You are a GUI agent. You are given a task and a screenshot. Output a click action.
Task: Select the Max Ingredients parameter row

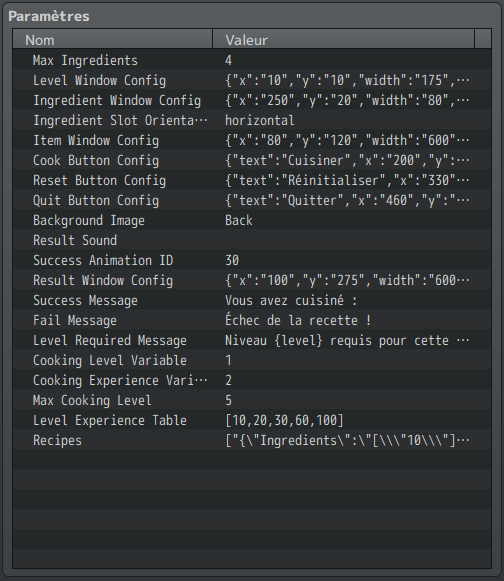point(252,60)
